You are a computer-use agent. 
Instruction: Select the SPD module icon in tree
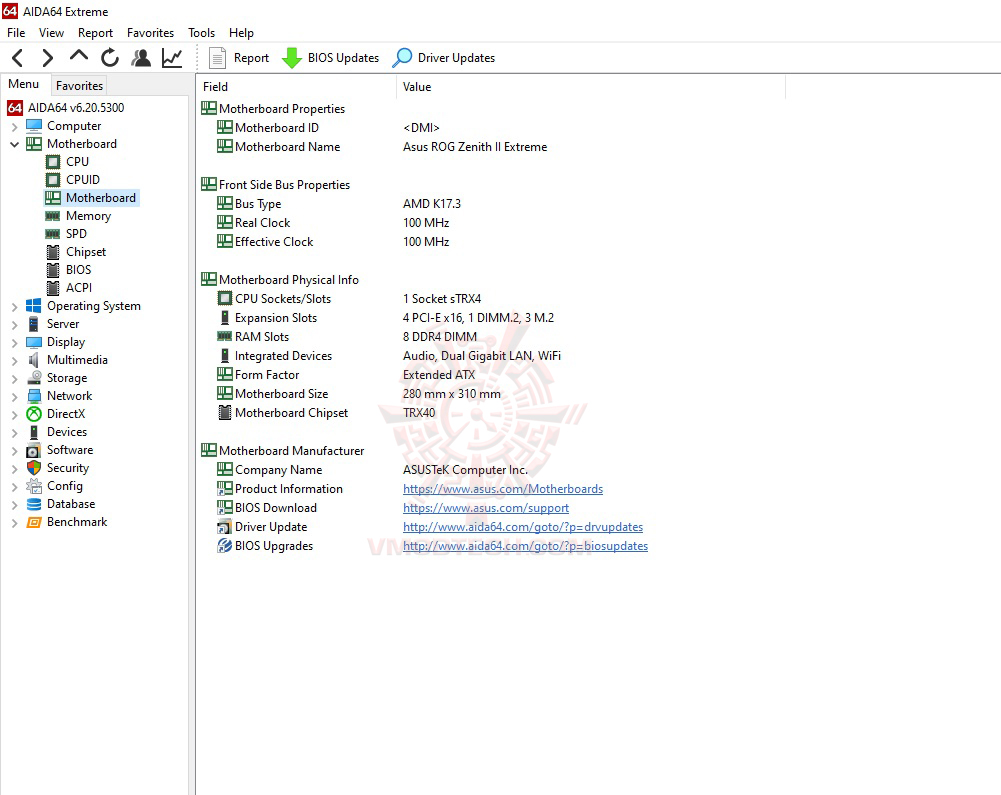coord(53,234)
